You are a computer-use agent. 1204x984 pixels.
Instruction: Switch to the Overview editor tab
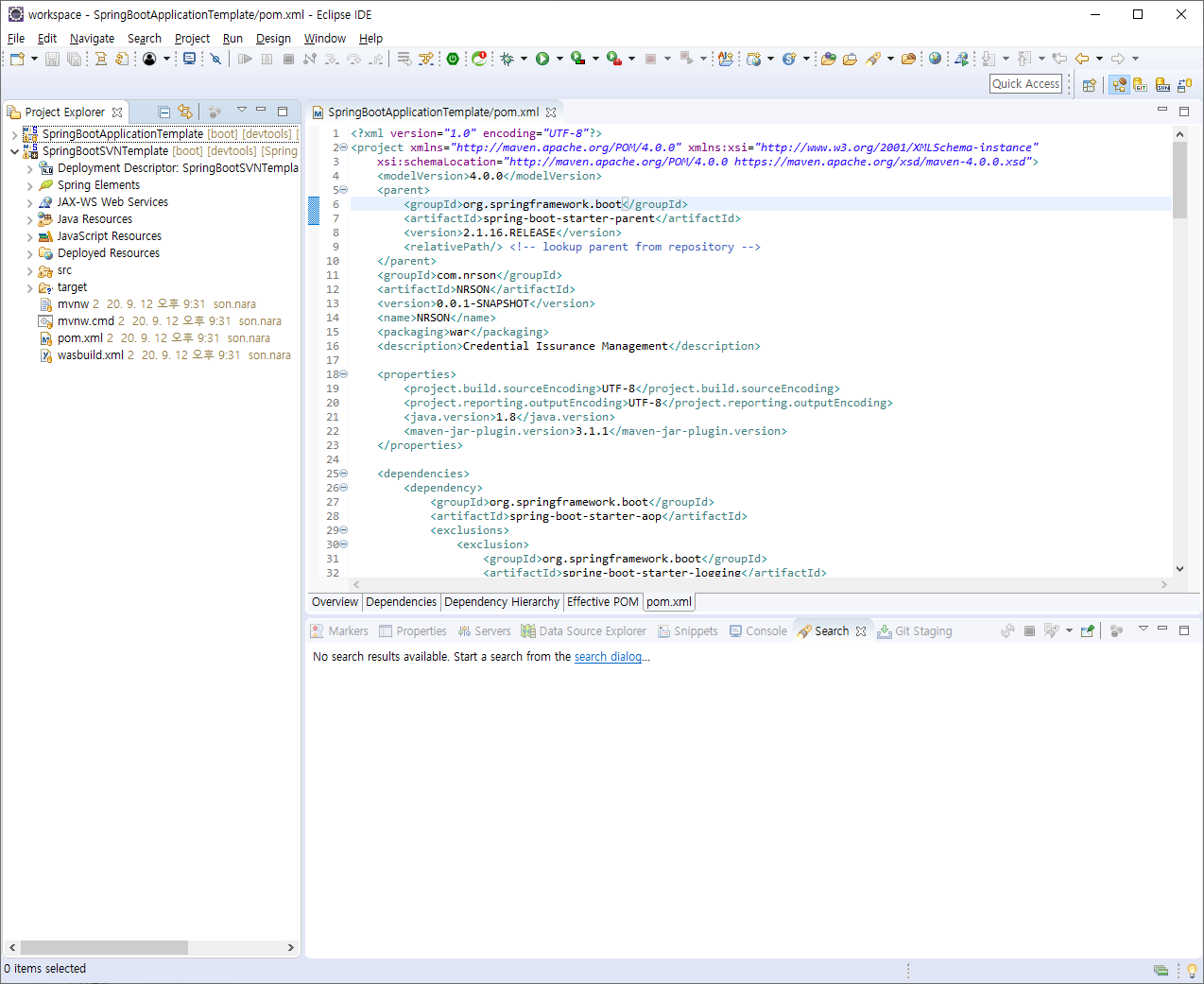tap(335, 602)
